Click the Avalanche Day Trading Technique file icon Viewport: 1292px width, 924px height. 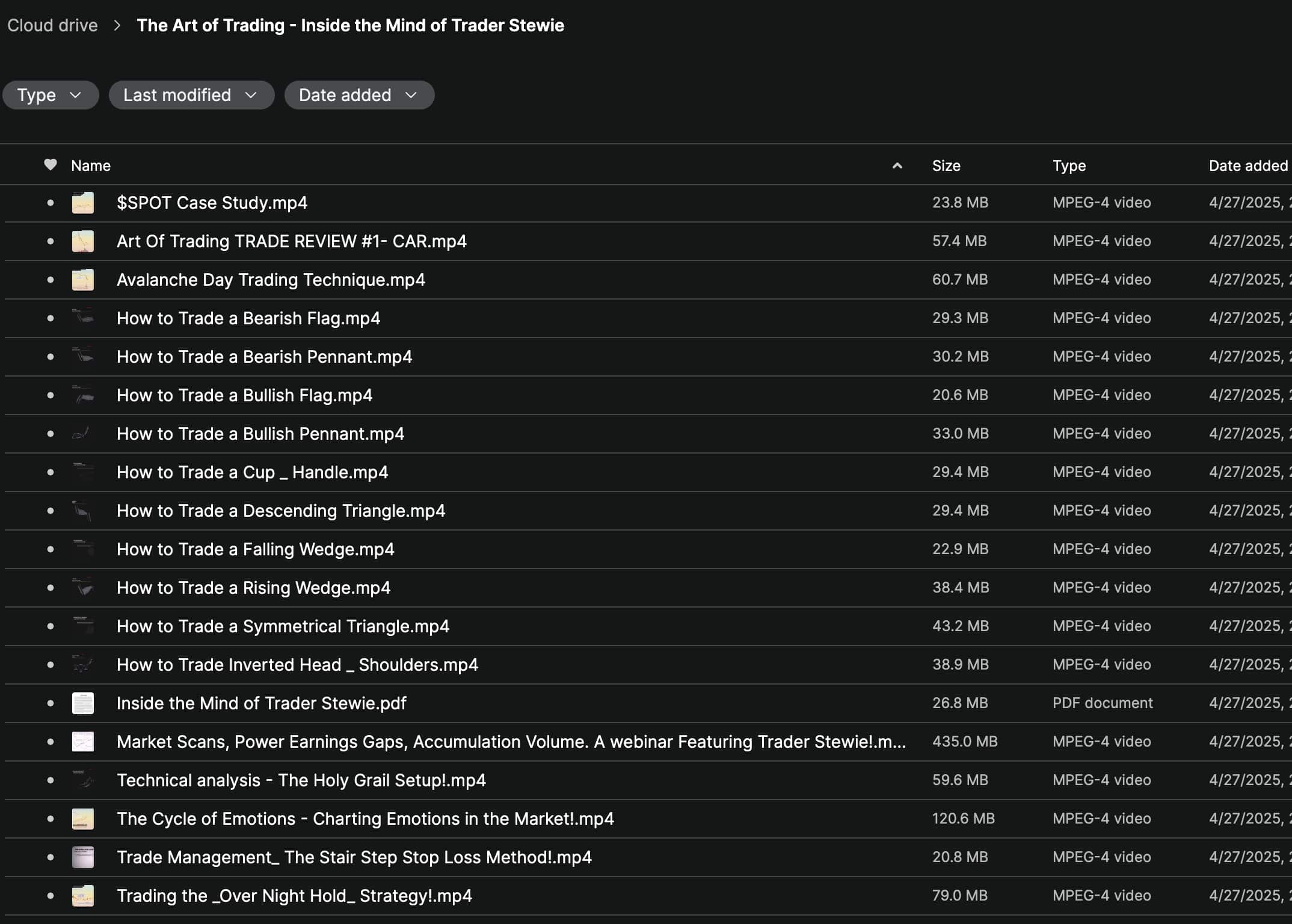83,280
